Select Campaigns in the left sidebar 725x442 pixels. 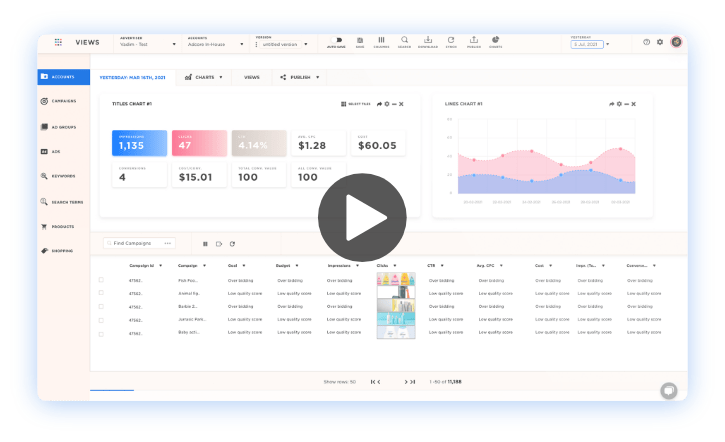coord(63,101)
